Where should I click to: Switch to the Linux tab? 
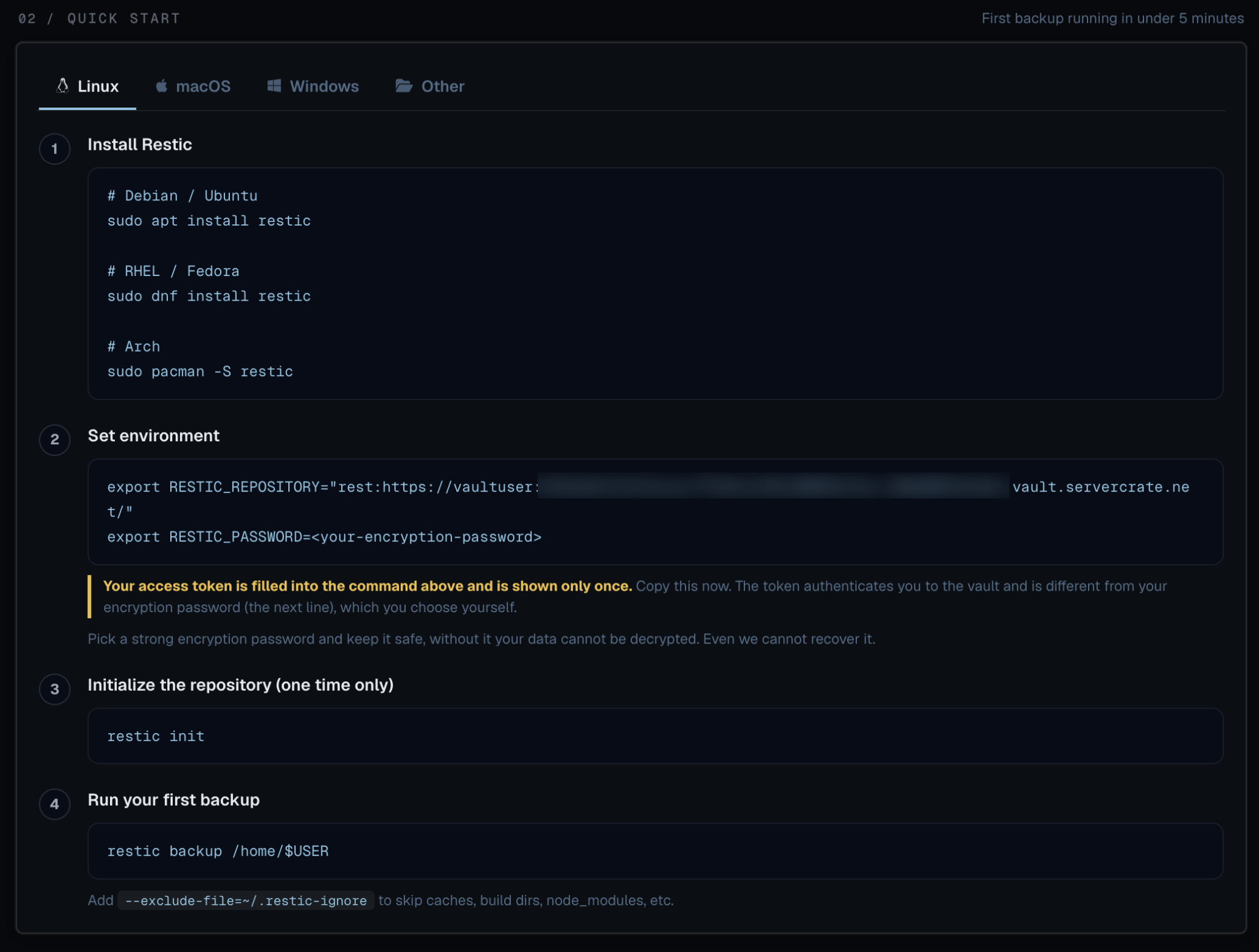click(x=87, y=86)
